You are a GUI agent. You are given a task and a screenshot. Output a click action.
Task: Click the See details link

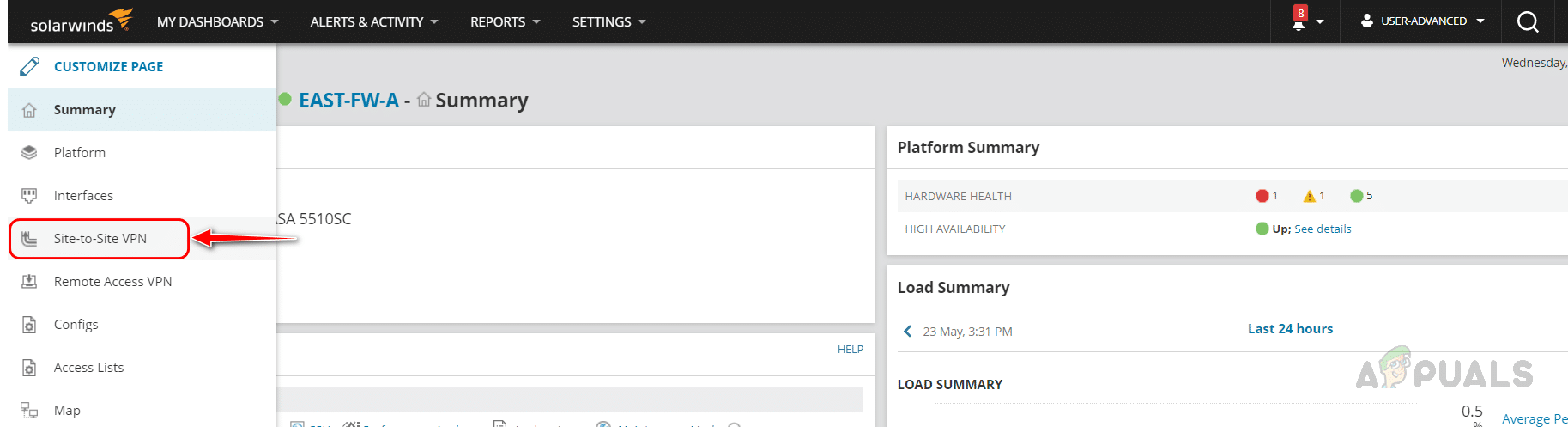click(x=1323, y=229)
